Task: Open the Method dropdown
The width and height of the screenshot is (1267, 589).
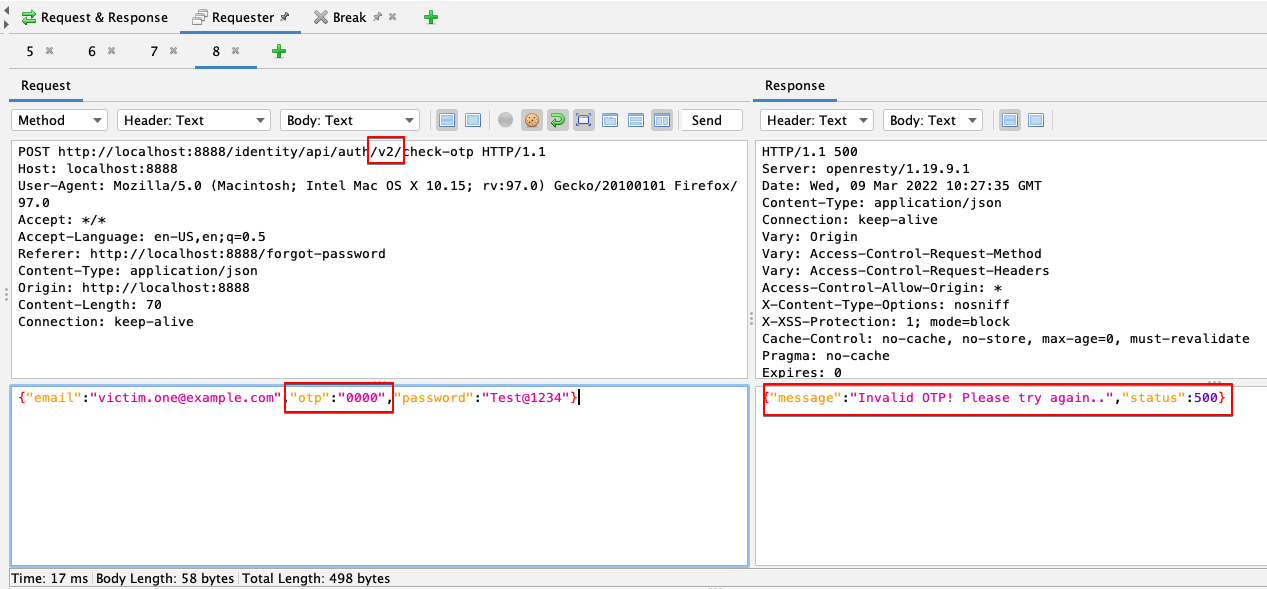Action: coord(59,120)
